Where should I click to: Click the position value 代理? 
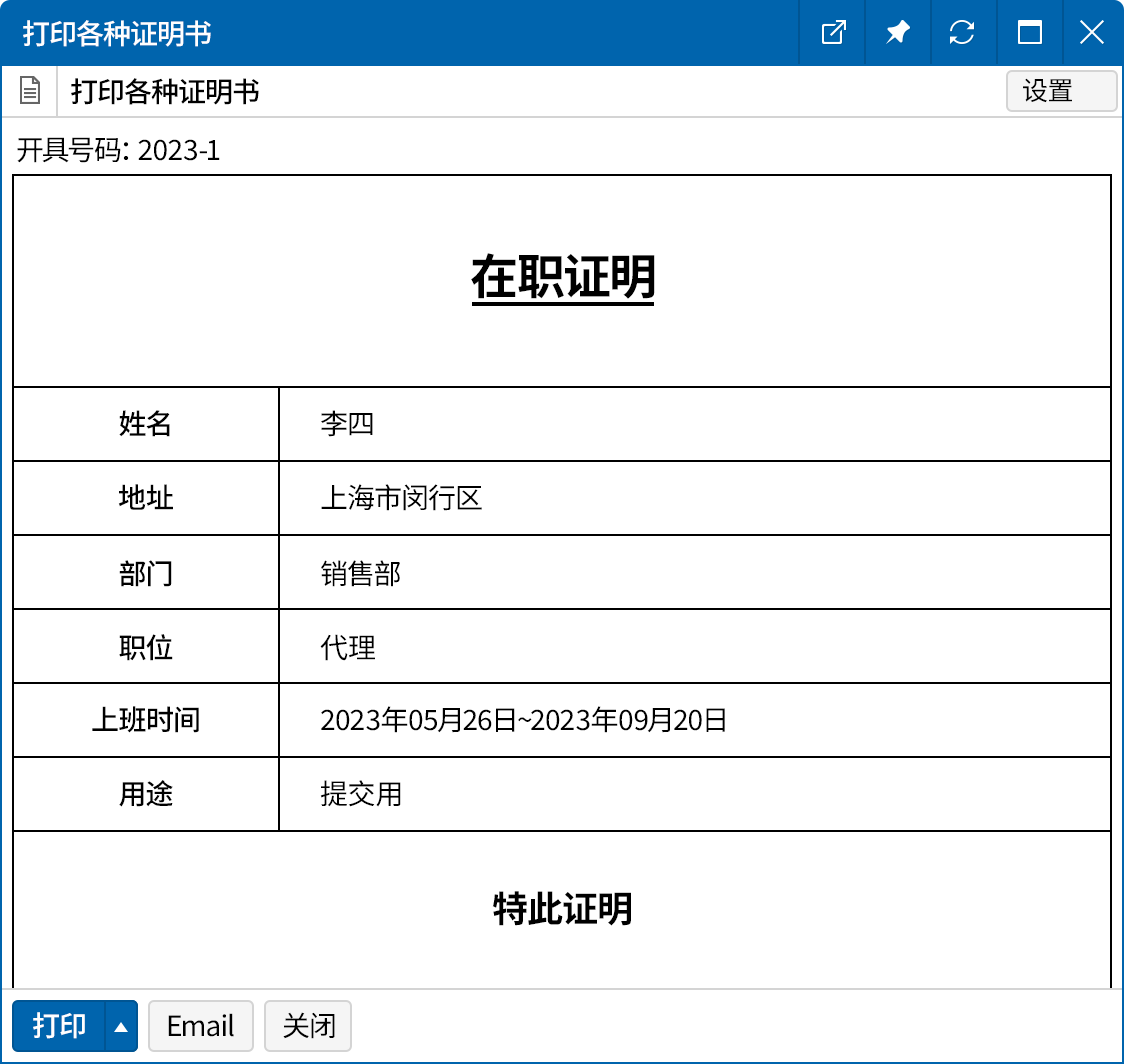(x=347, y=647)
